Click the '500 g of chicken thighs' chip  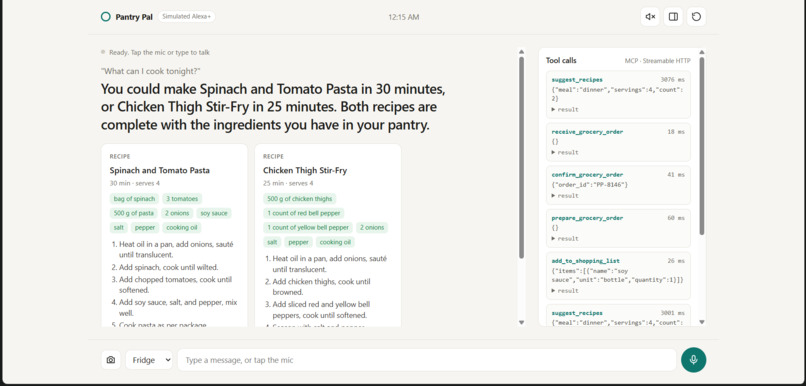[x=299, y=199]
